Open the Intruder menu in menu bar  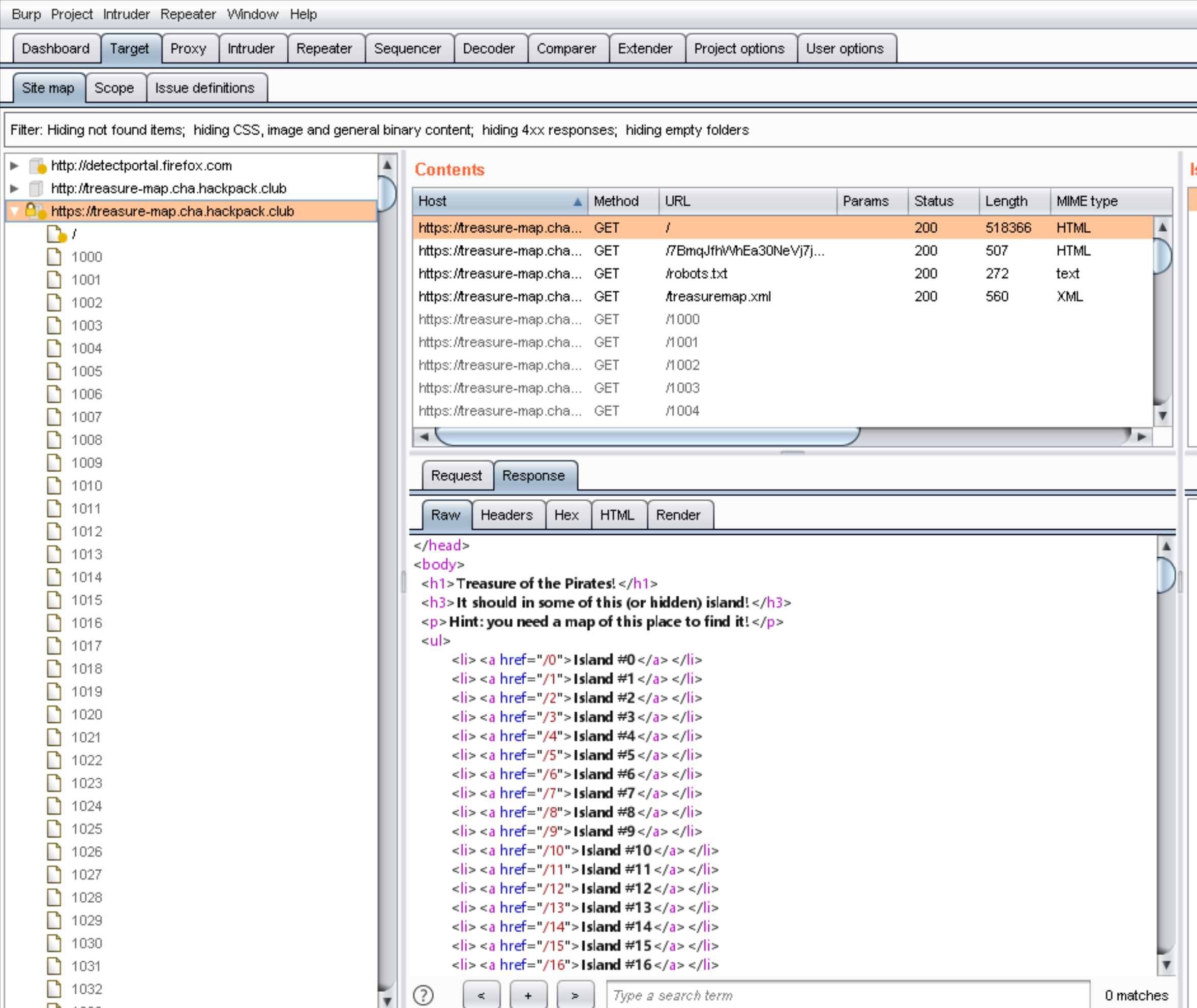(x=126, y=14)
